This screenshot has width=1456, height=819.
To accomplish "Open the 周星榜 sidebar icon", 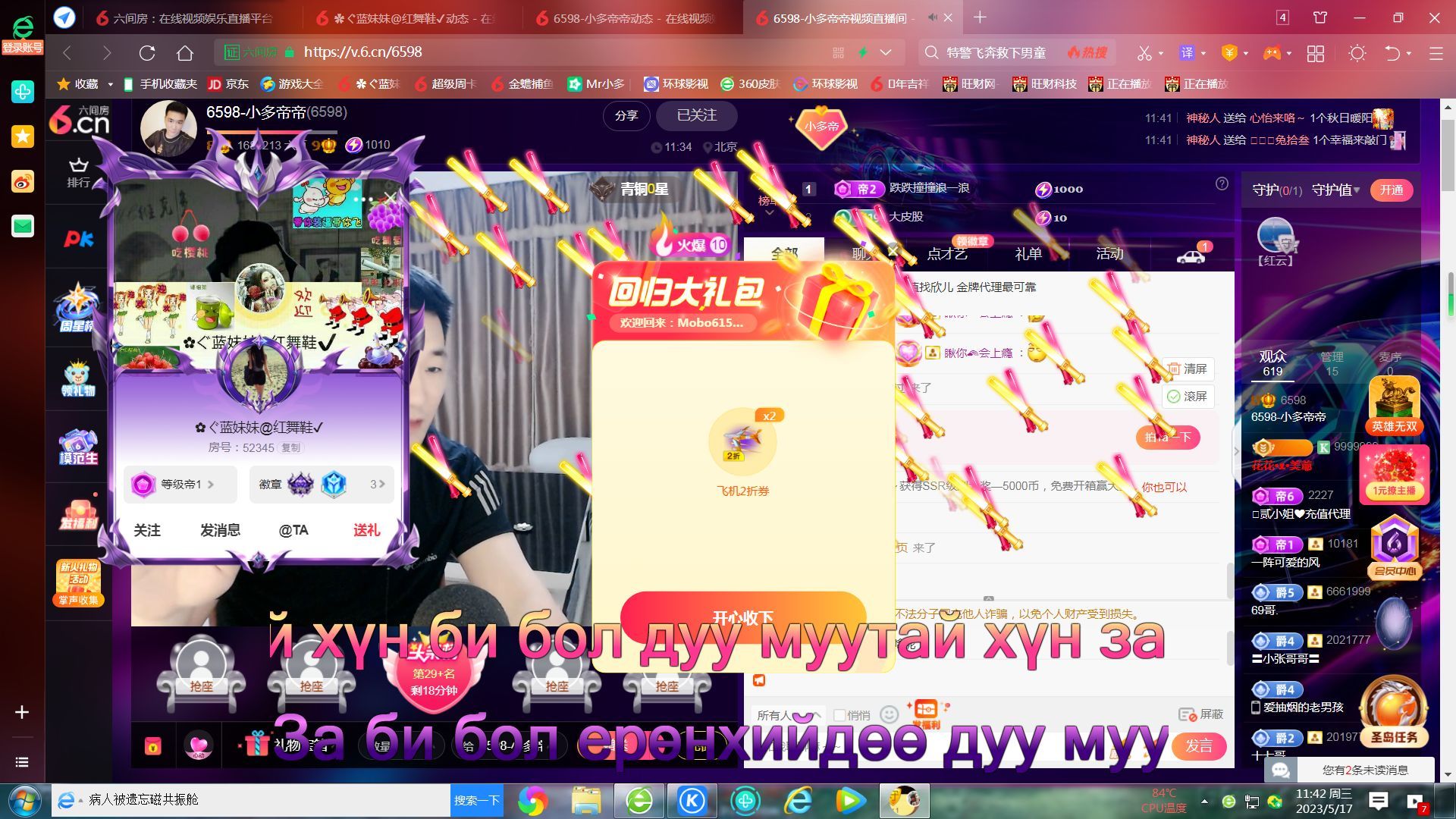I will click(77, 309).
